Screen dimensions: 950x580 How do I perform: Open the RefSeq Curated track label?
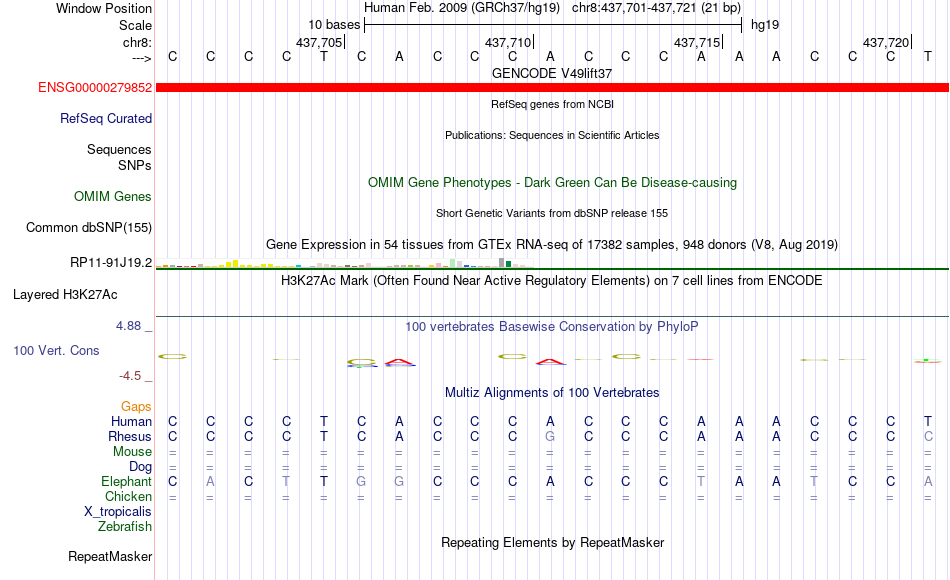tap(105, 118)
